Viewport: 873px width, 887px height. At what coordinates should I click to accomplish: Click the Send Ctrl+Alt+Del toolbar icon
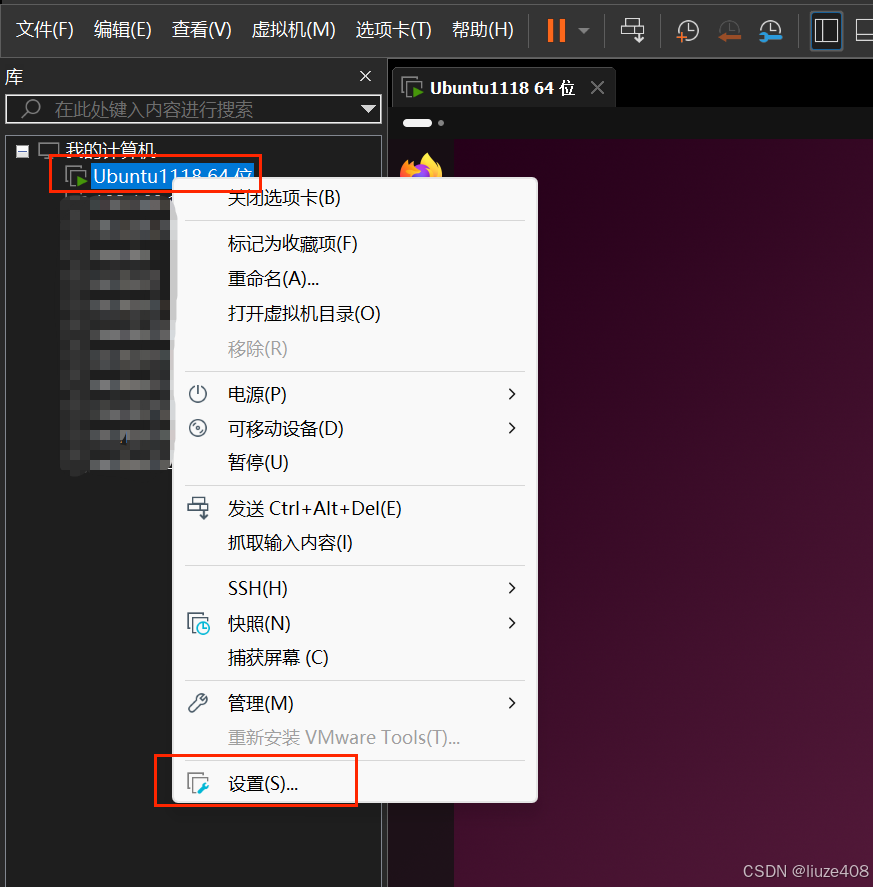[632, 30]
